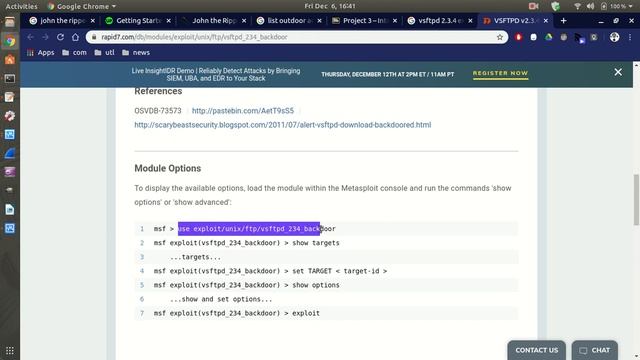Open Apps shortcut in bookmarks bar
Viewport: 640px width, 360px height.
tap(40, 53)
